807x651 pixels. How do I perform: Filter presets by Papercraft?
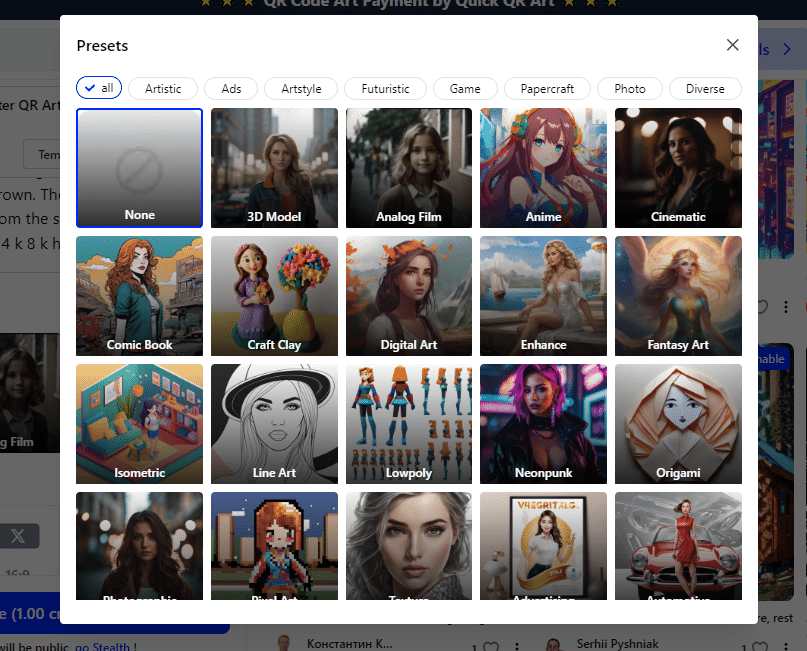pyautogui.click(x=547, y=89)
